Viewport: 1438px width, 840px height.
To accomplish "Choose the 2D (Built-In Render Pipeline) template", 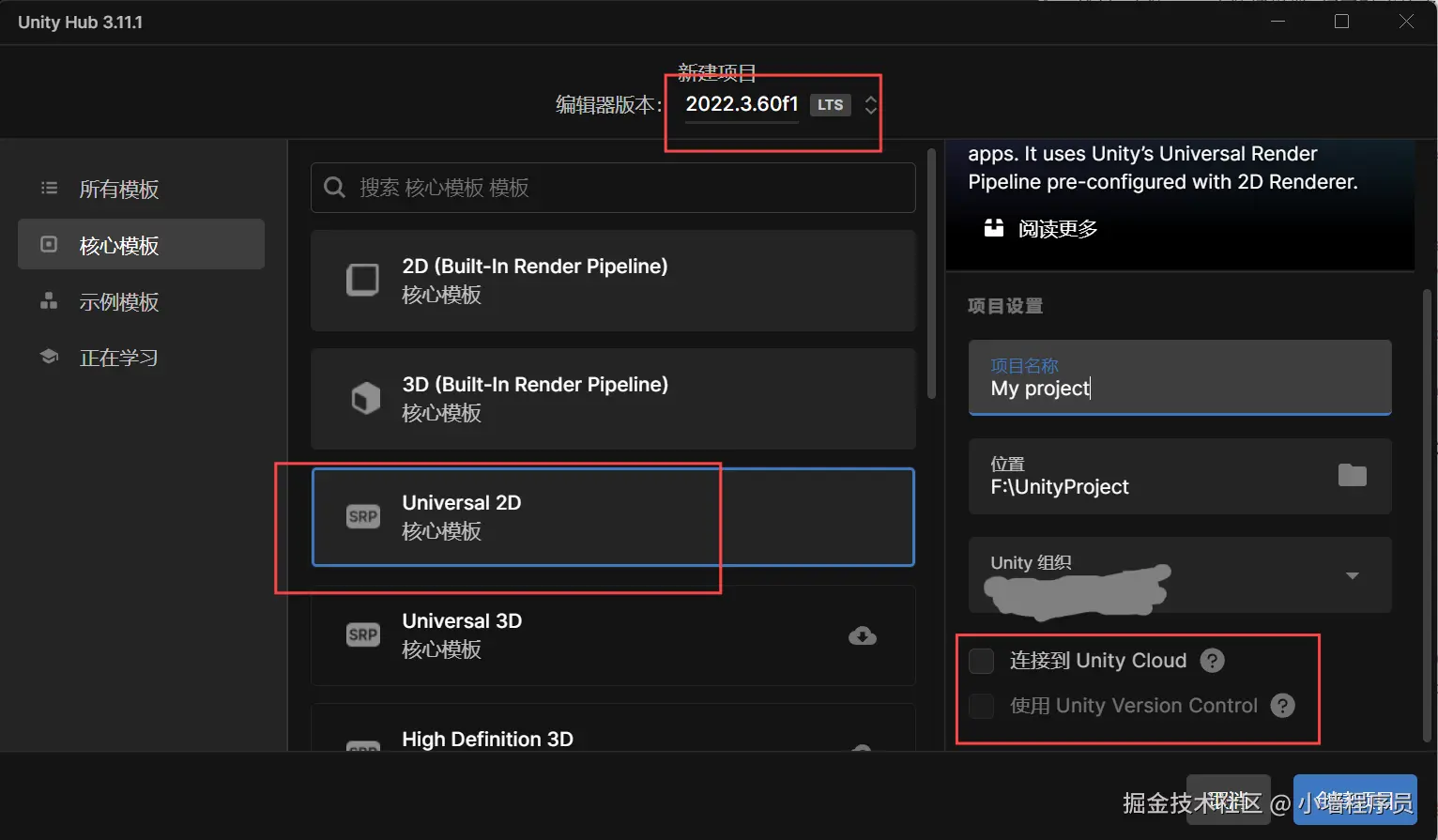I will (x=613, y=280).
